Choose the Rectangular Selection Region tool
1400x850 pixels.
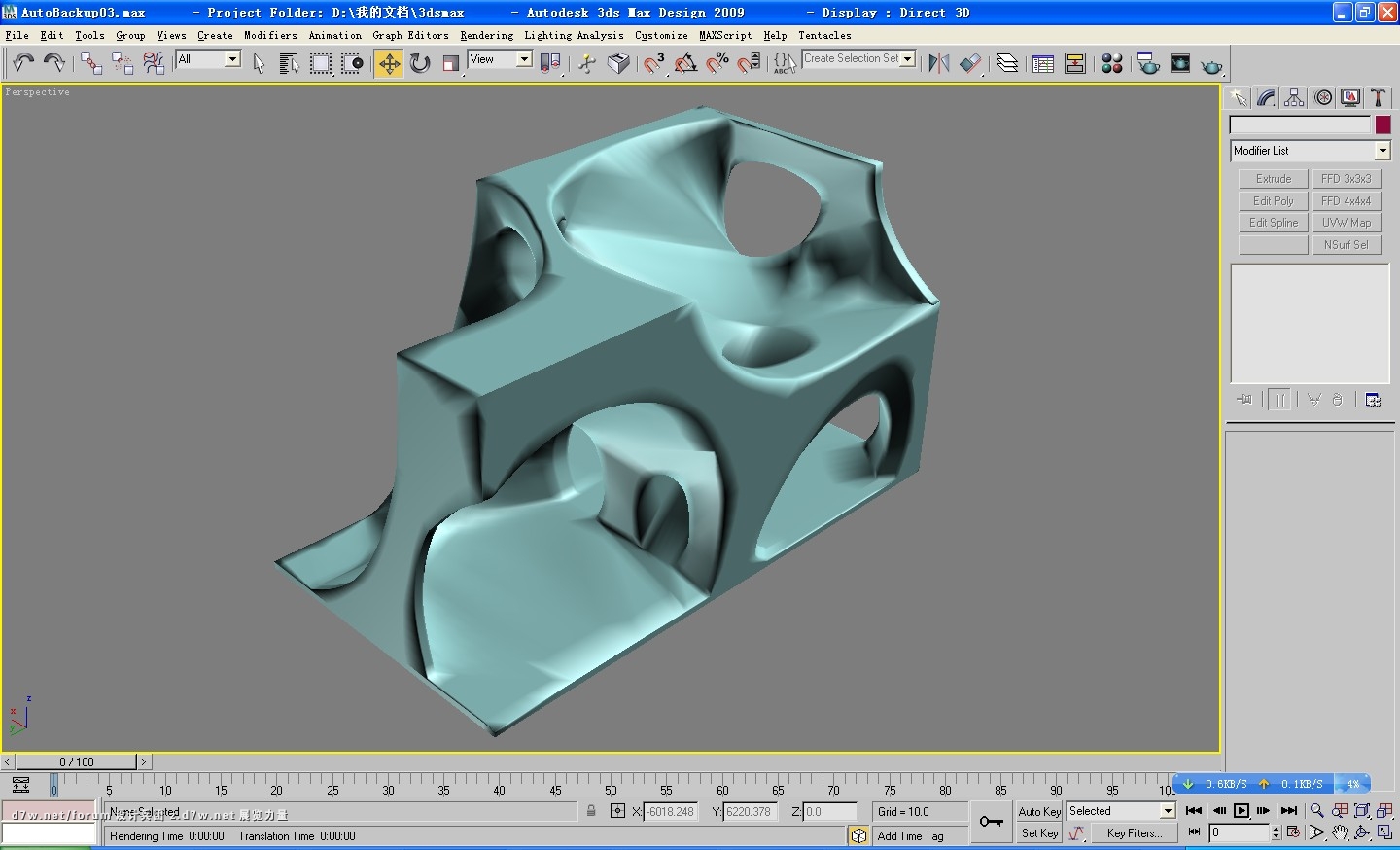(x=320, y=63)
